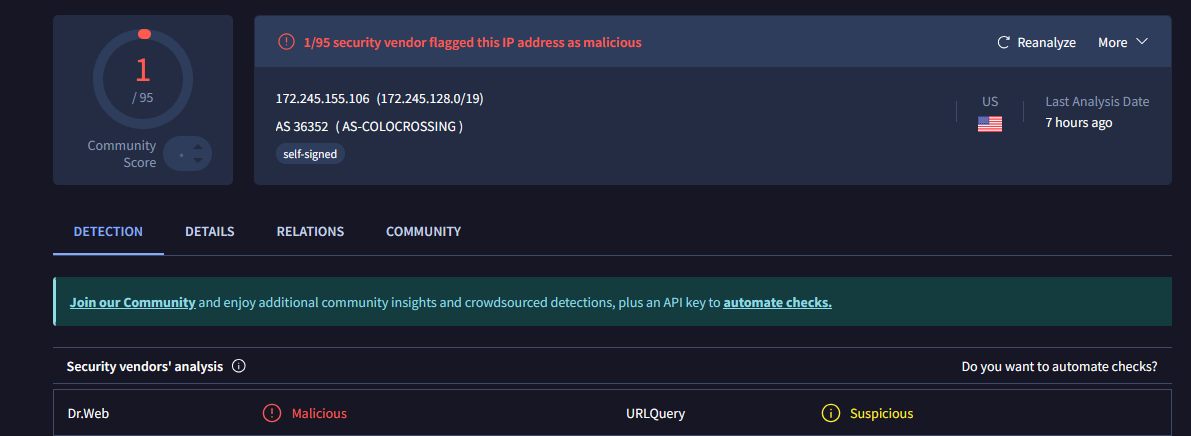The image size is (1191, 436).
Task: Expand the More dropdown chevron
Action: pyautogui.click(x=1142, y=42)
